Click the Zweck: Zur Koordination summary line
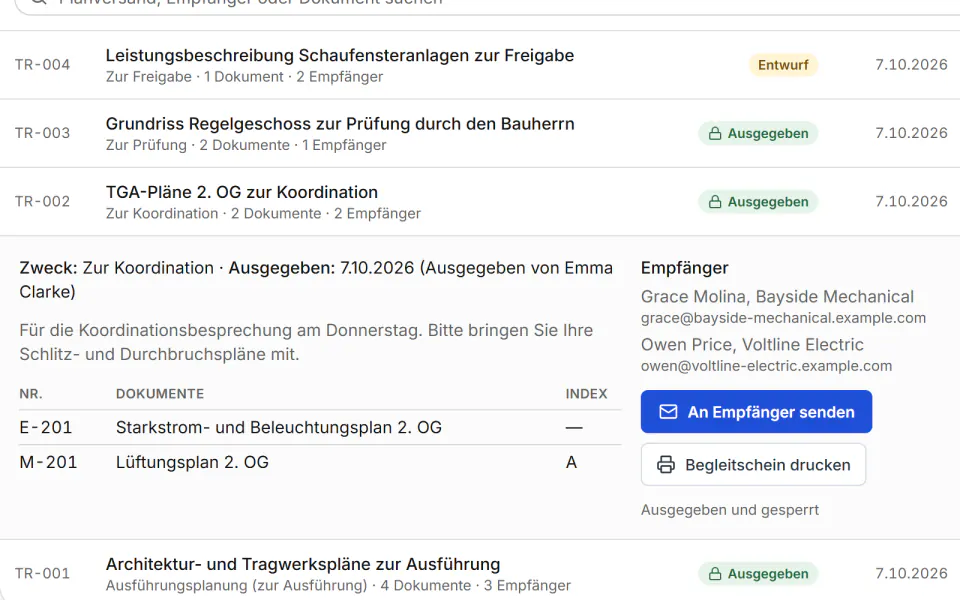This screenshot has height=600, width=960. (x=316, y=280)
